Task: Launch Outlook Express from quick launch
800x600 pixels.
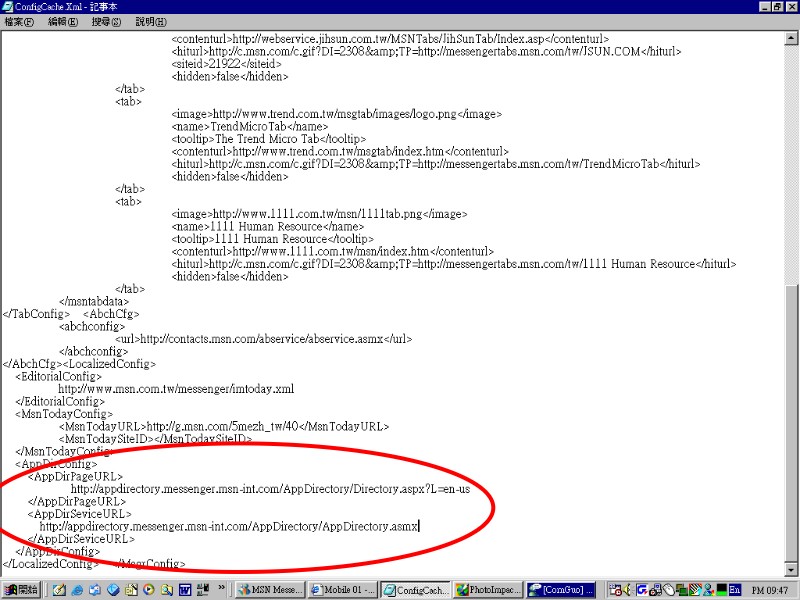Action: click(95, 590)
